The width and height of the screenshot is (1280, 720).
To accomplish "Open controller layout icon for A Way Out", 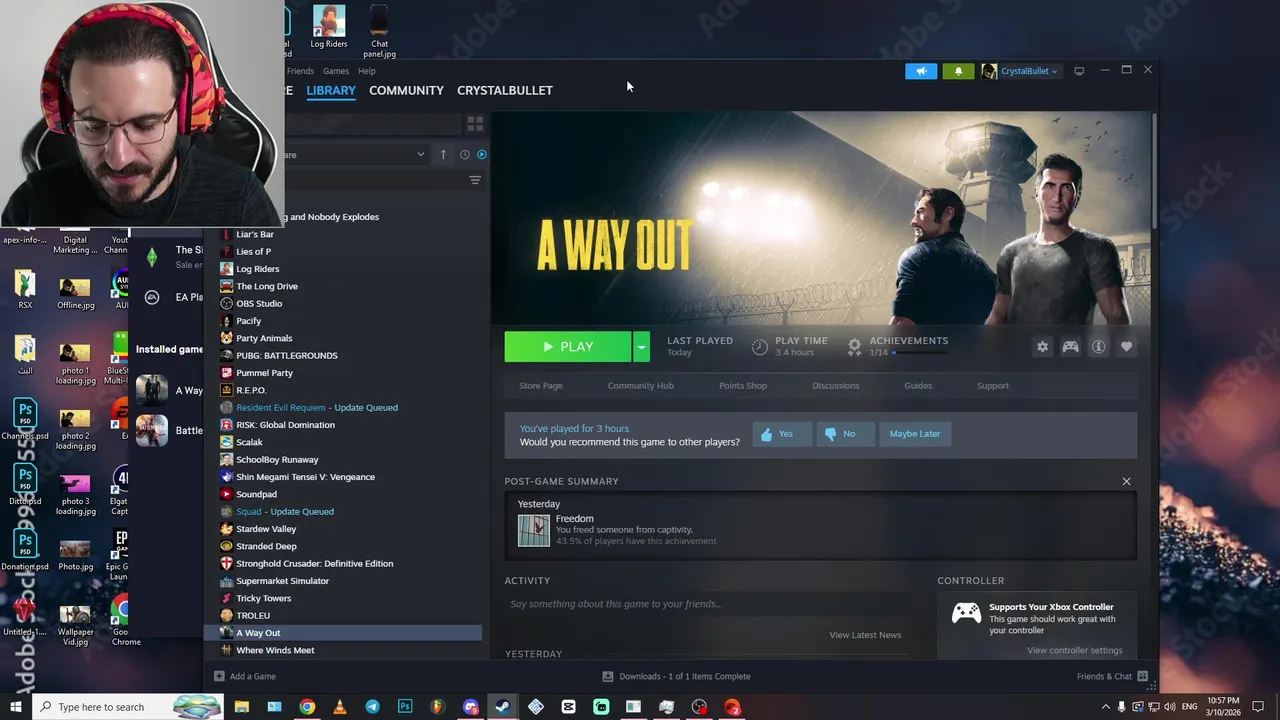I will (x=1070, y=347).
